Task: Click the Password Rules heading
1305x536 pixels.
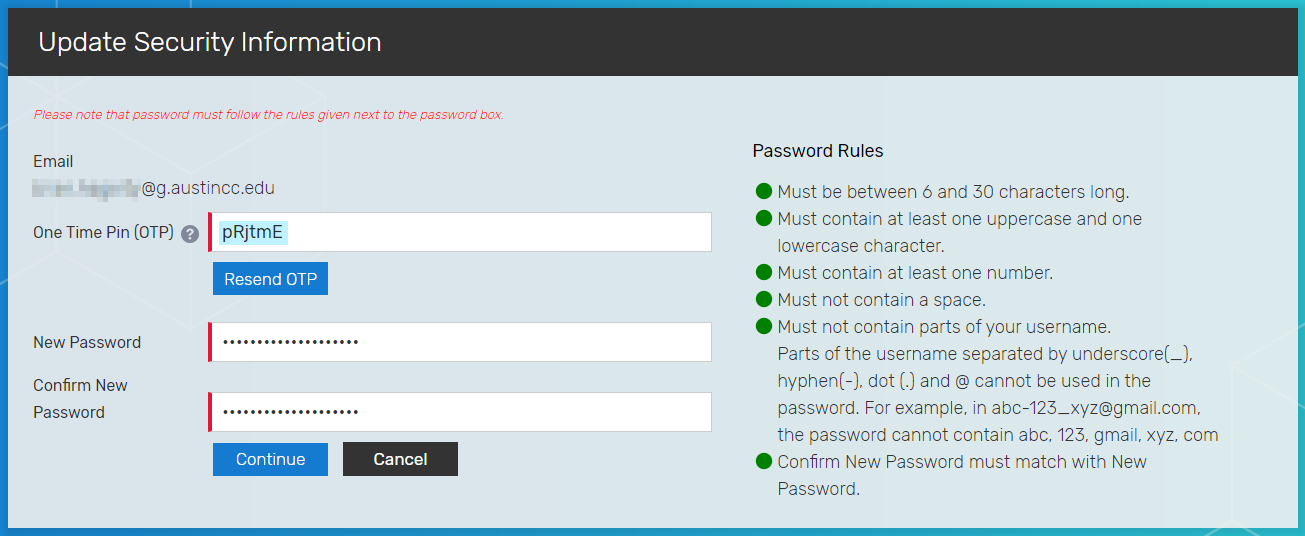Action: click(x=818, y=151)
